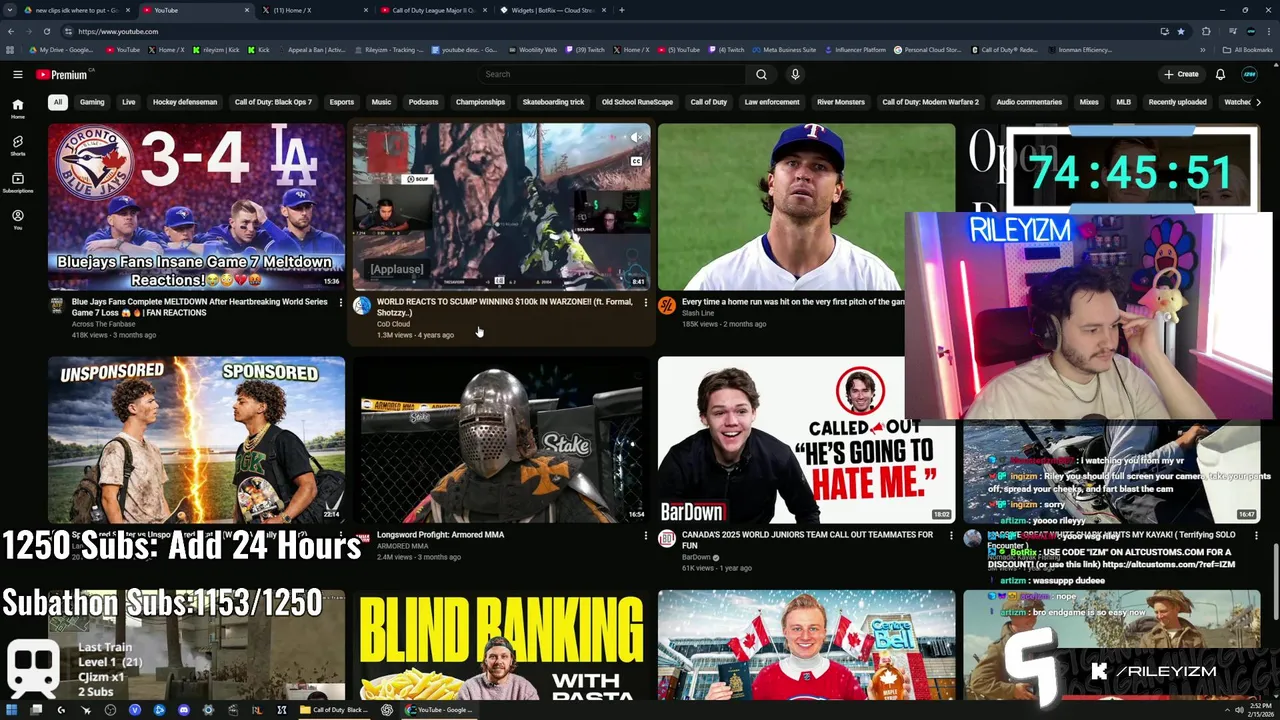Screen dimensions: 1280x720
Task: Reload the page in browser
Action: pos(46,31)
